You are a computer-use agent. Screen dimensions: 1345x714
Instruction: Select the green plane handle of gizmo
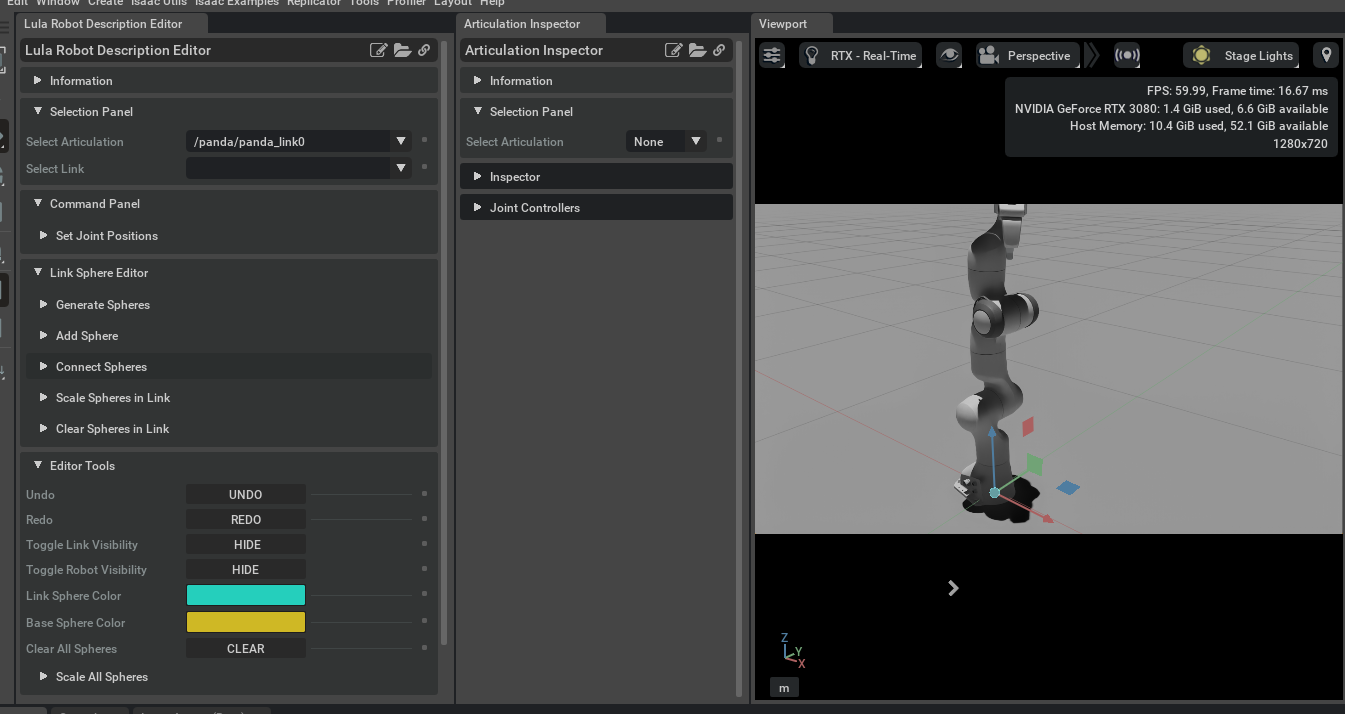[x=1035, y=464]
